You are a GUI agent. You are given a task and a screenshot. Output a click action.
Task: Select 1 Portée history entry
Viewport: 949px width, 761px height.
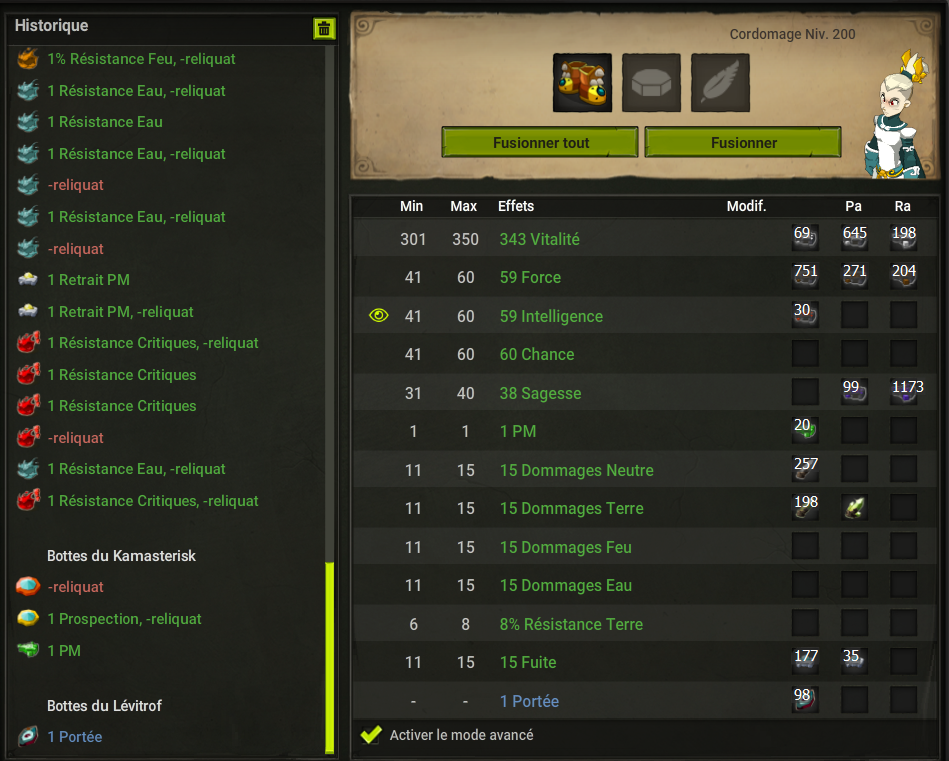click(74, 737)
